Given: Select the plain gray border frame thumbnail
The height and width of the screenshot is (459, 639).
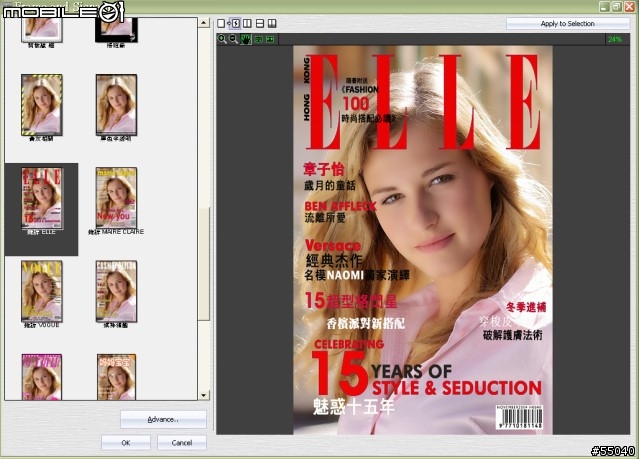Looking at the screenshot, I should pyautogui.click(x=116, y=105).
